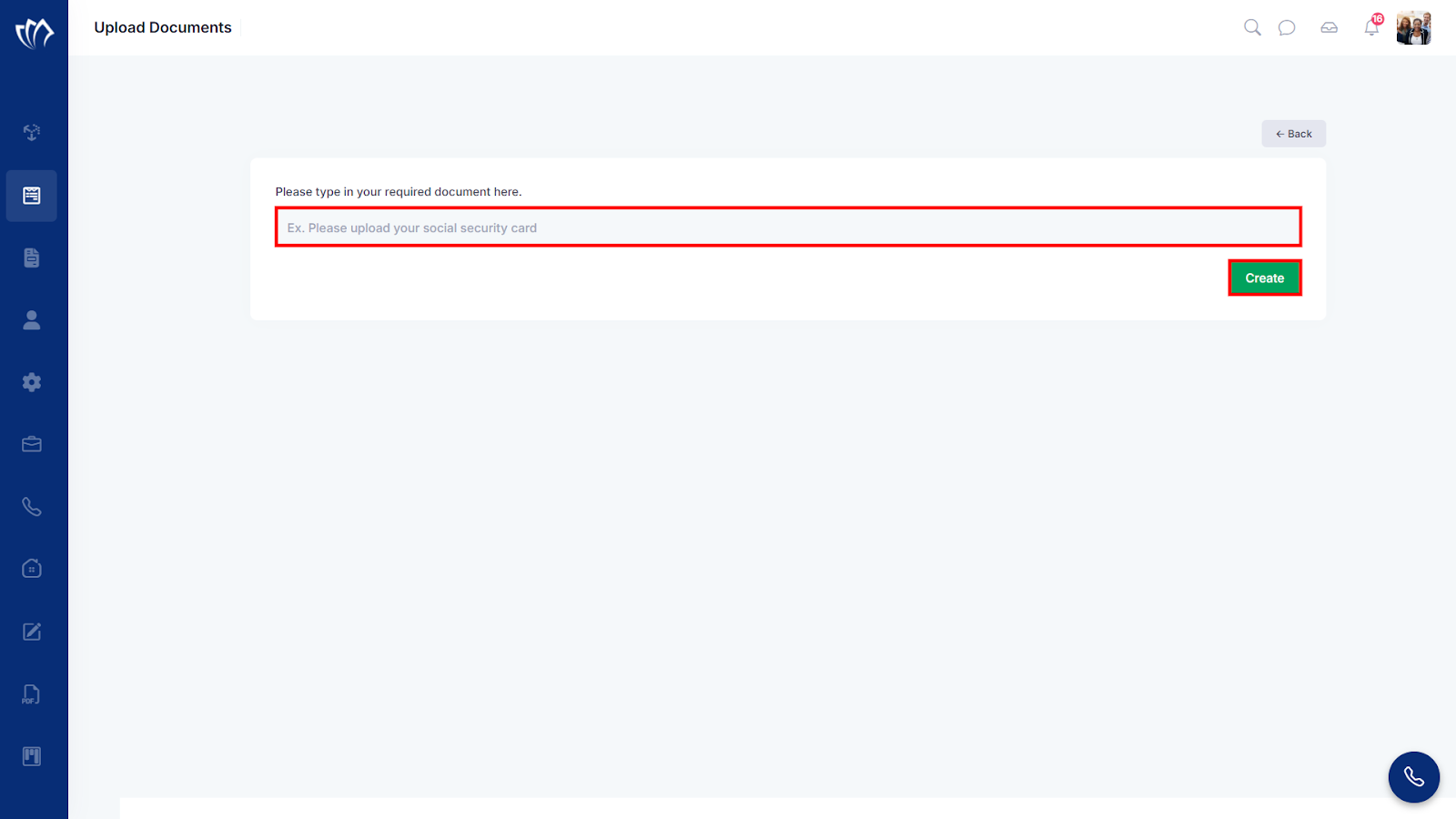1456x819 pixels.
Task: Open the phone icon in sidebar
Action: [32, 507]
